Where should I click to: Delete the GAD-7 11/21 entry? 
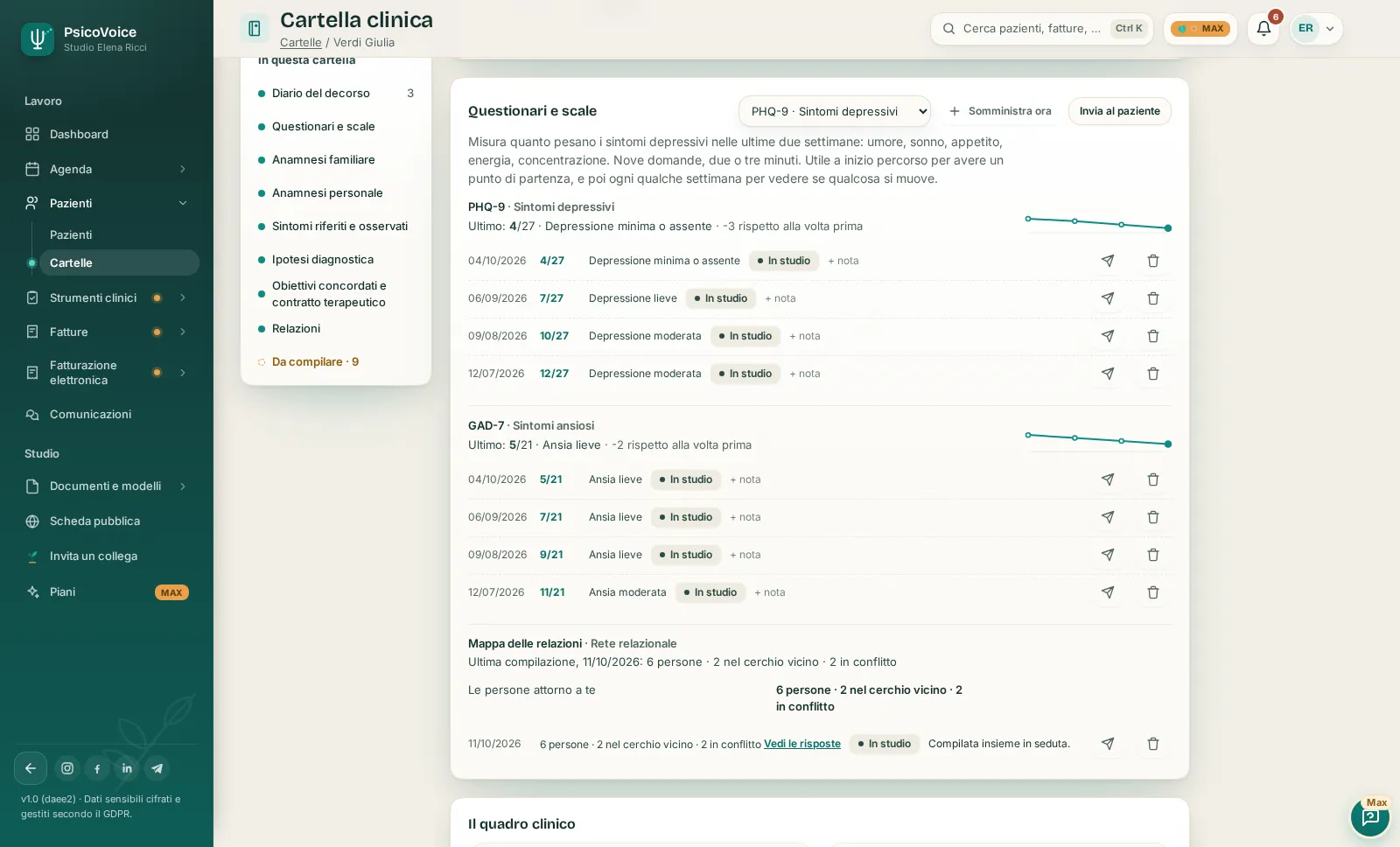coord(1153,592)
